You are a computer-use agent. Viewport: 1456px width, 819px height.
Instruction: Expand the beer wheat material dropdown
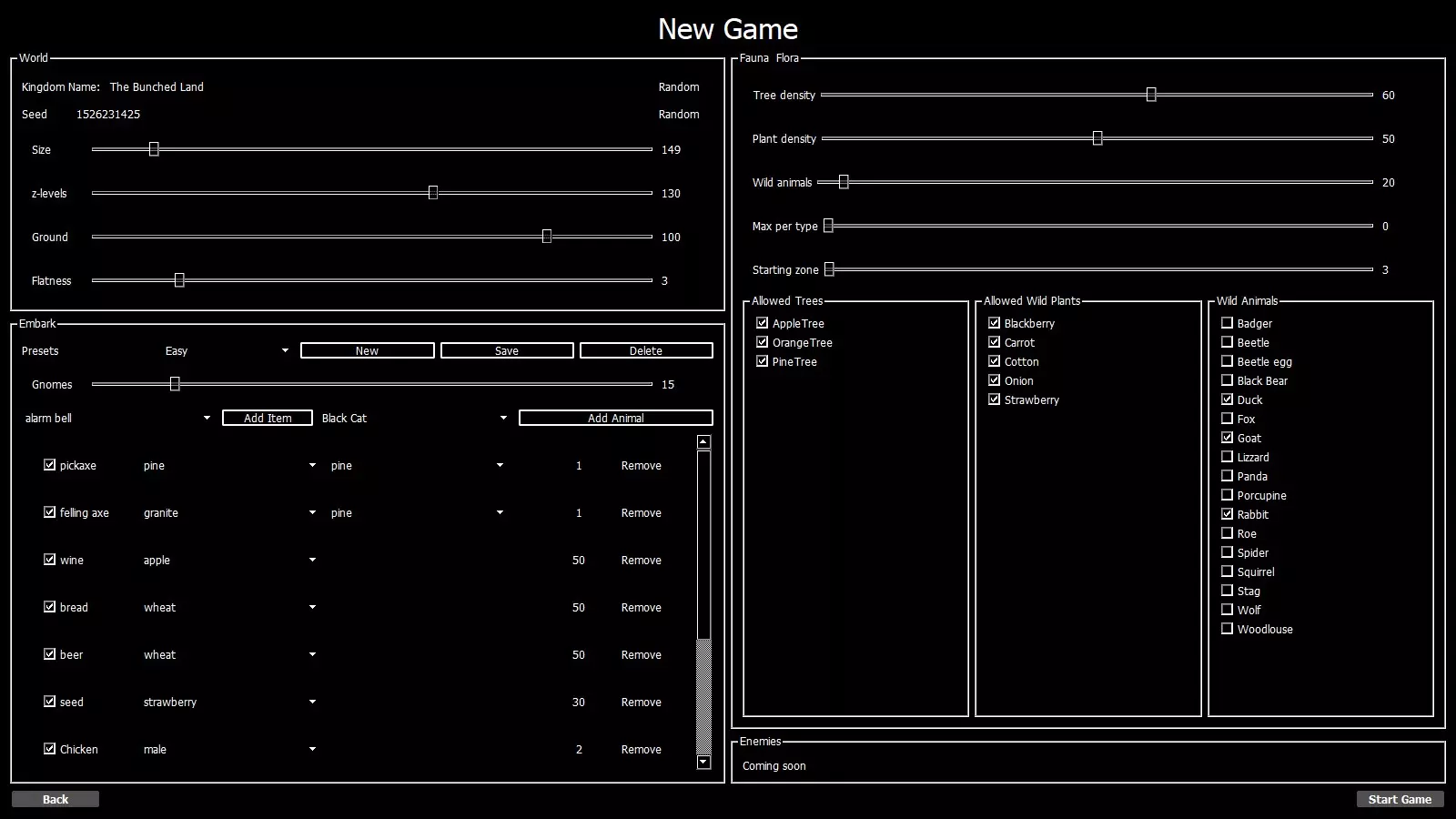tap(229, 655)
